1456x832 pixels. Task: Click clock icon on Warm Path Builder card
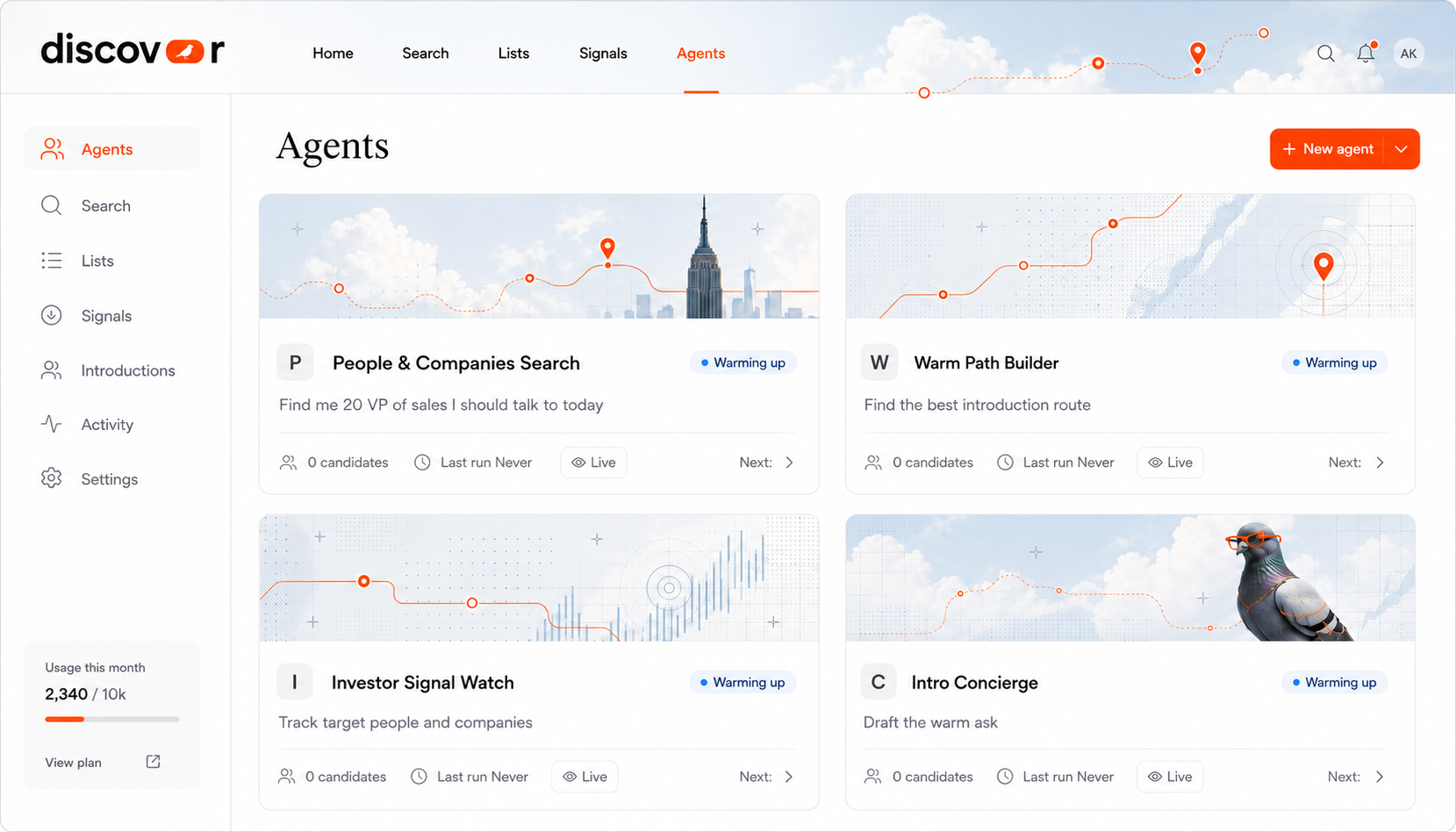(x=1006, y=463)
